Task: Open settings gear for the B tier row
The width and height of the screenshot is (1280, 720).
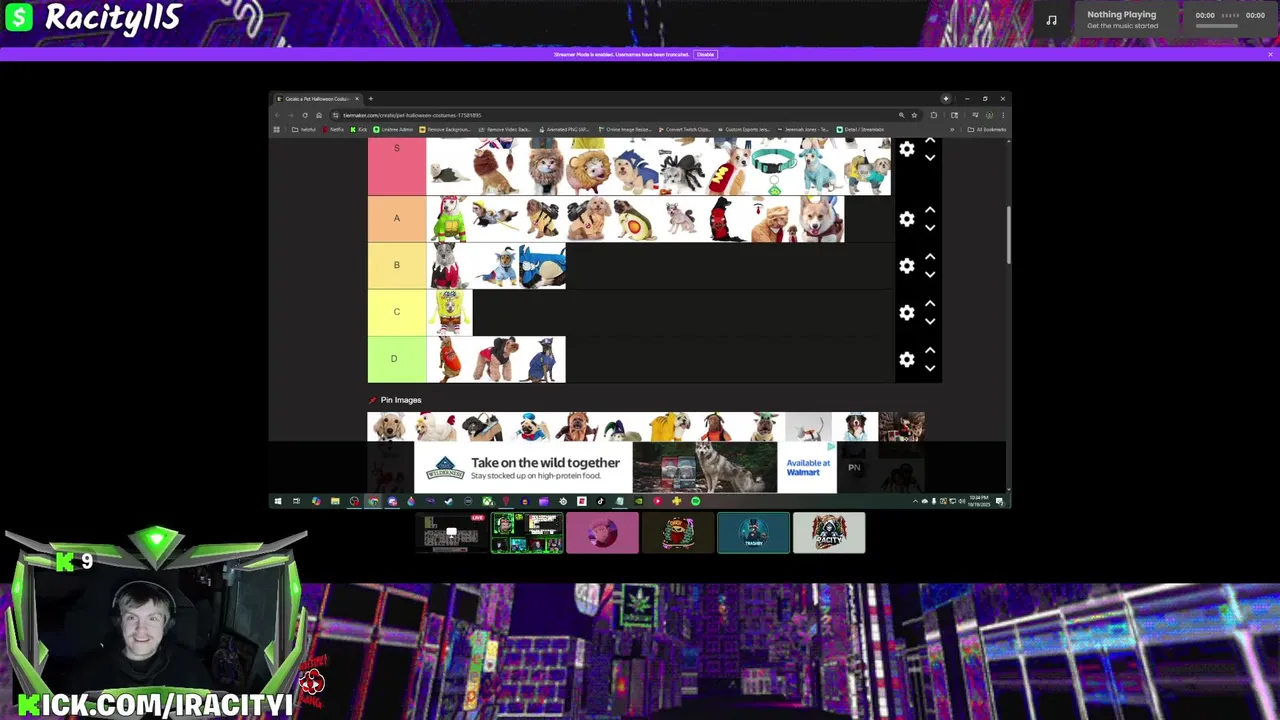Action: click(x=906, y=266)
